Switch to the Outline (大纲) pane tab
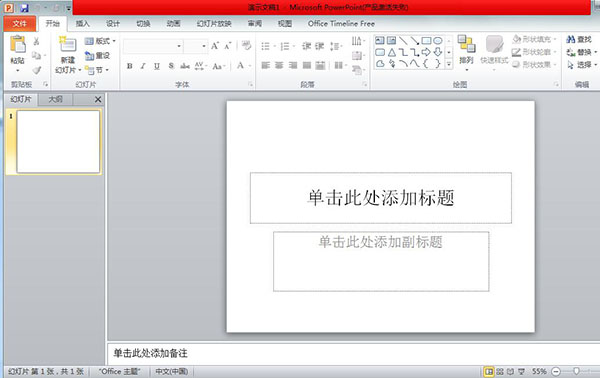Screen dimensions: 600x378 coord(55,99)
